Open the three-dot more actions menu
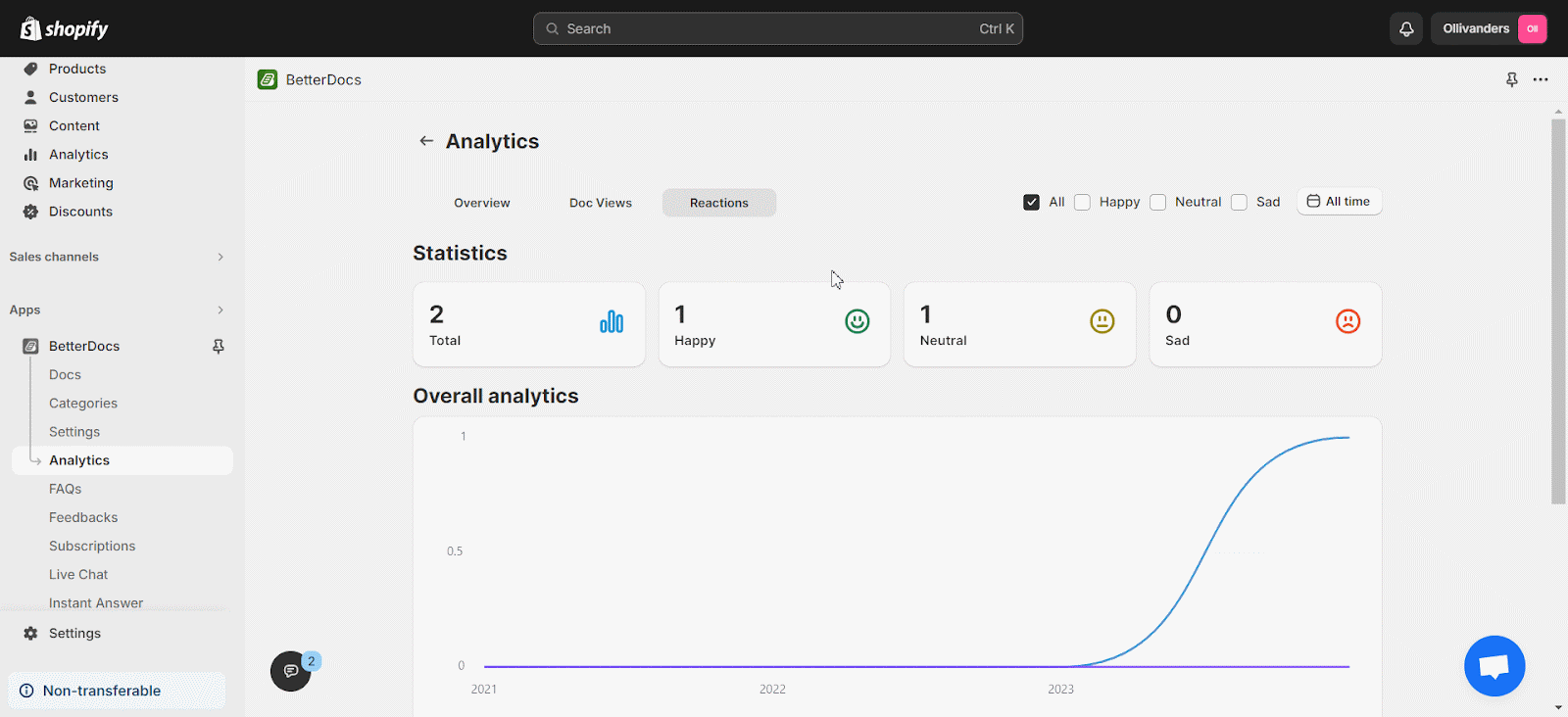 click(x=1541, y=79)
